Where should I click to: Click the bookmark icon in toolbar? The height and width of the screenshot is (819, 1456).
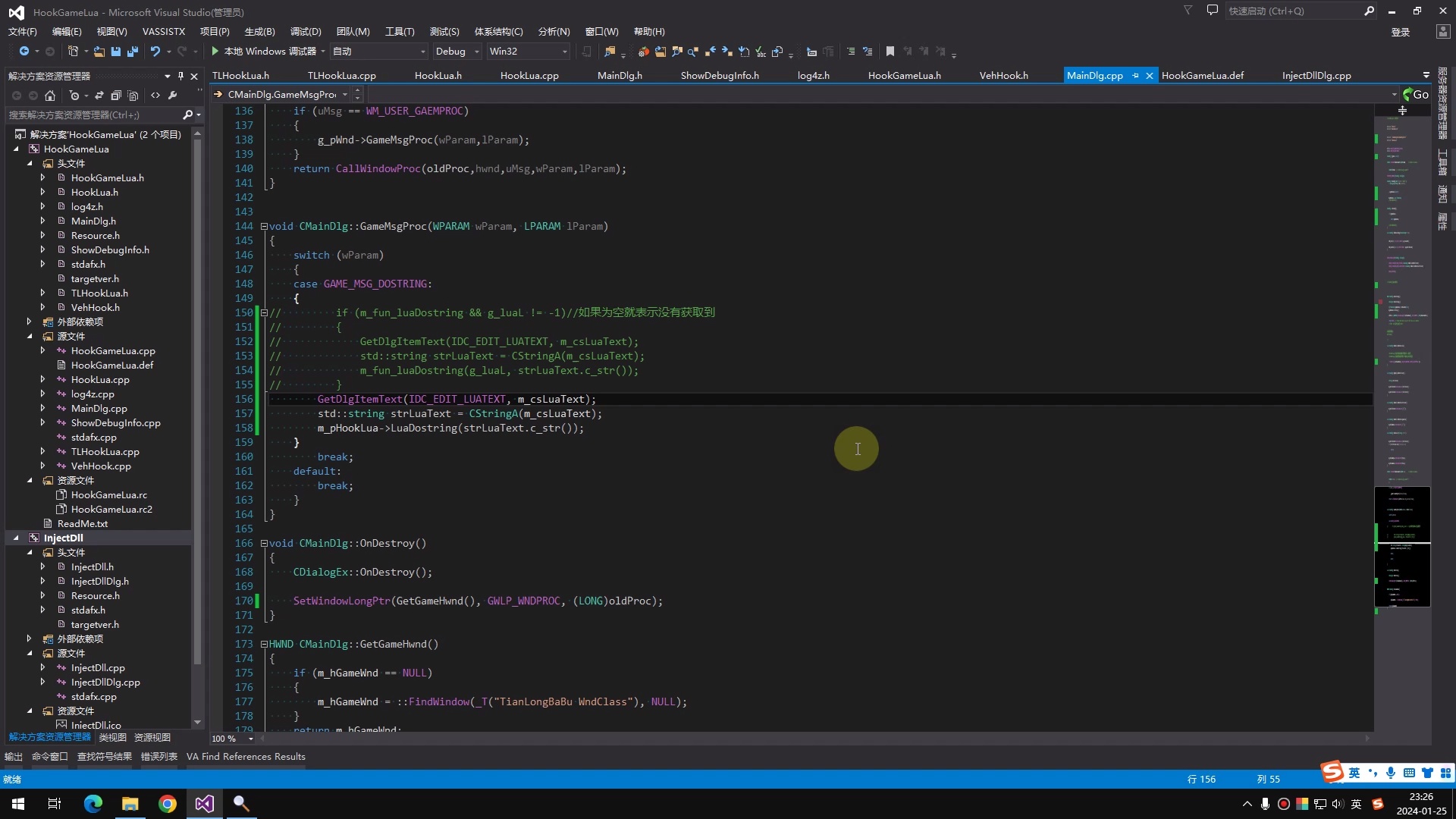[x=890, y=52]
